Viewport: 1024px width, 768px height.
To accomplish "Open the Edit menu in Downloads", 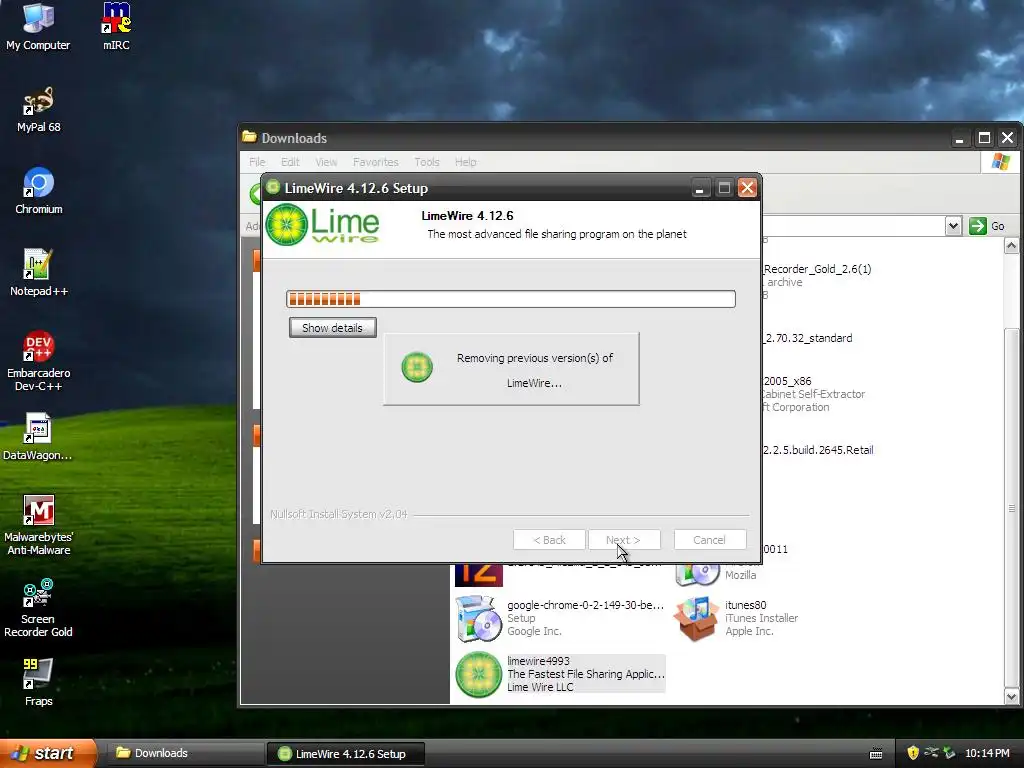I will 290,162.
